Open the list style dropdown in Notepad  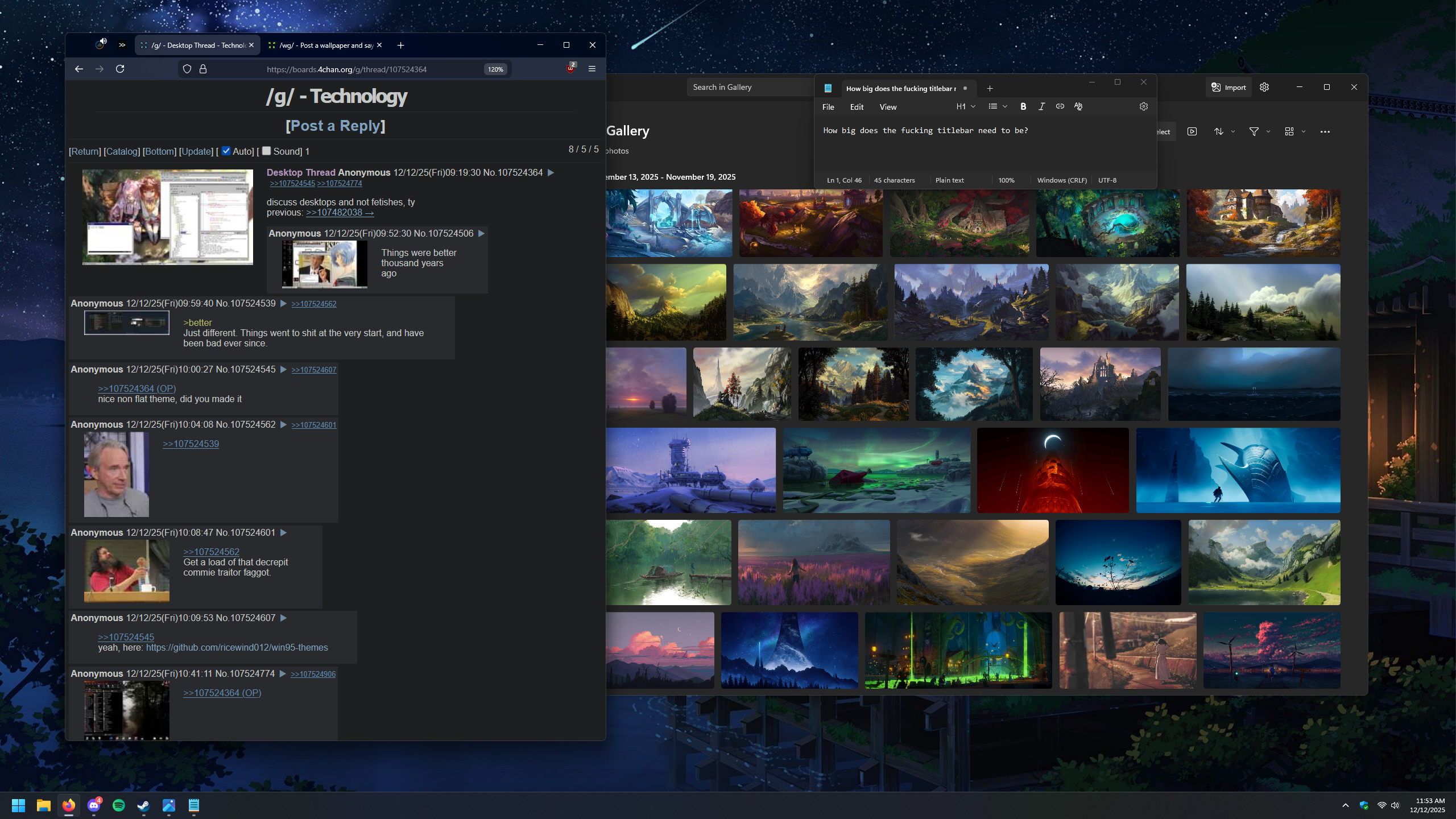click(x=998, y=106)
